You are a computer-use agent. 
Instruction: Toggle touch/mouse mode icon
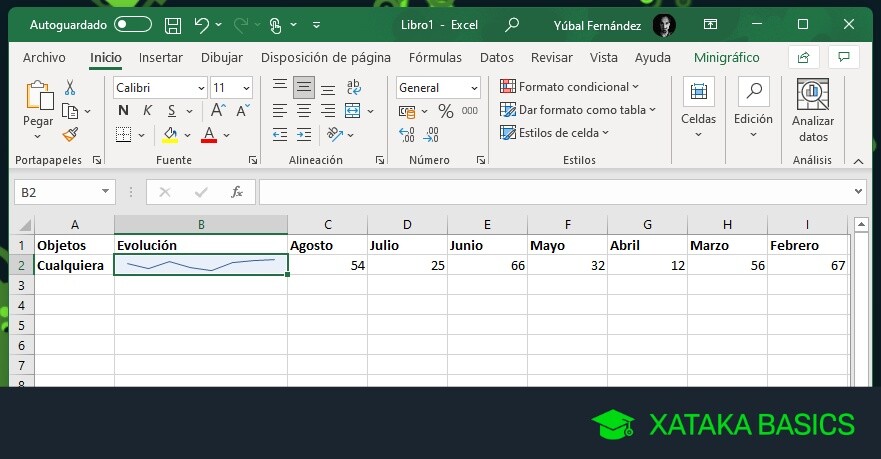pos(276,25)
